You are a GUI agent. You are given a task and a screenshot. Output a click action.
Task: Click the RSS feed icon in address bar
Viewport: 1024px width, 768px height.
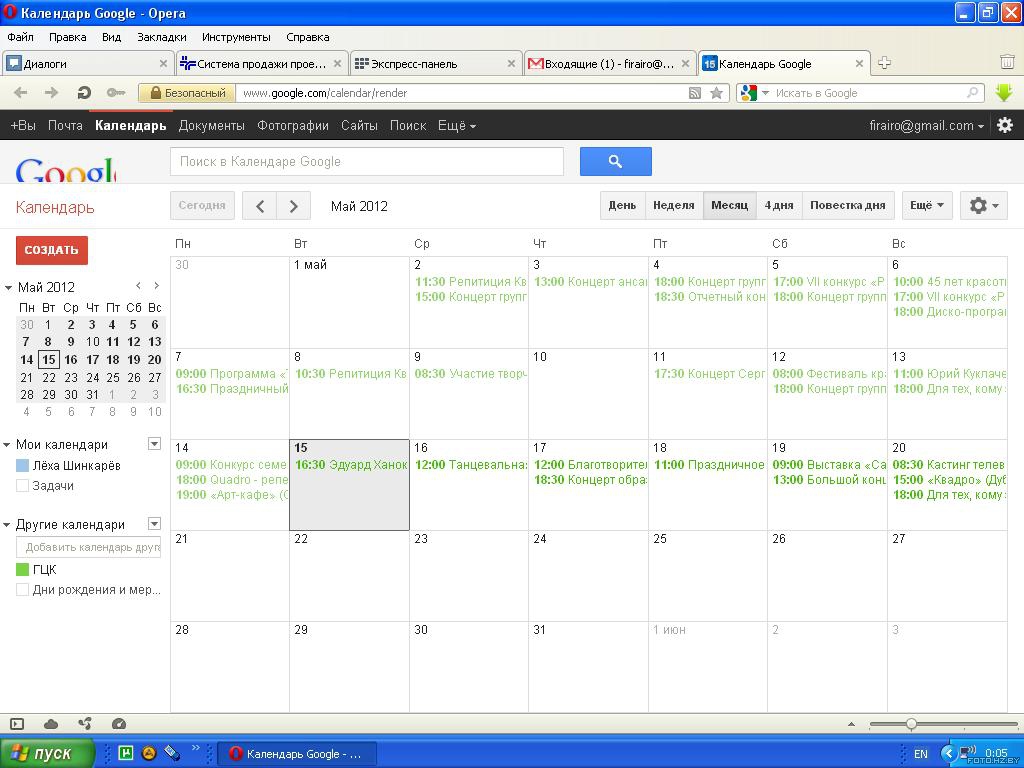(695, 93)
